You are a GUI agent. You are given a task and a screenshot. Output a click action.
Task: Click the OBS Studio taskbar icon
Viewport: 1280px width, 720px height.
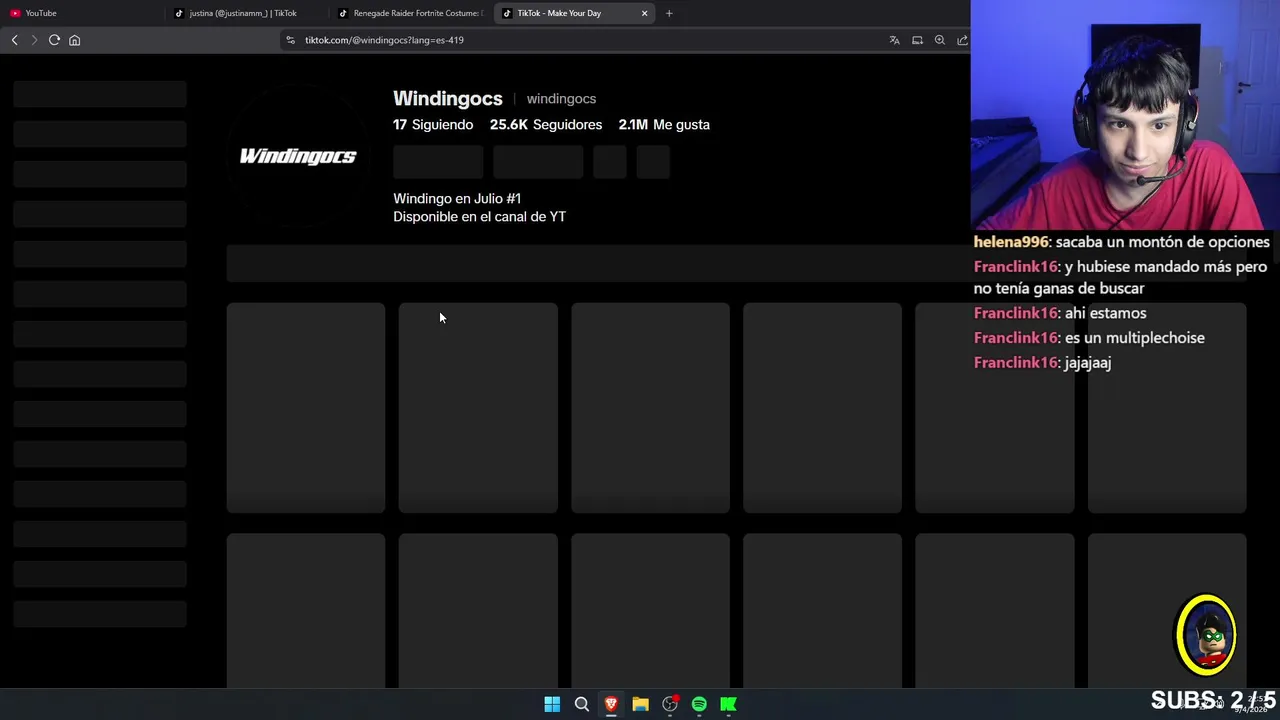(x=670, y=704)
